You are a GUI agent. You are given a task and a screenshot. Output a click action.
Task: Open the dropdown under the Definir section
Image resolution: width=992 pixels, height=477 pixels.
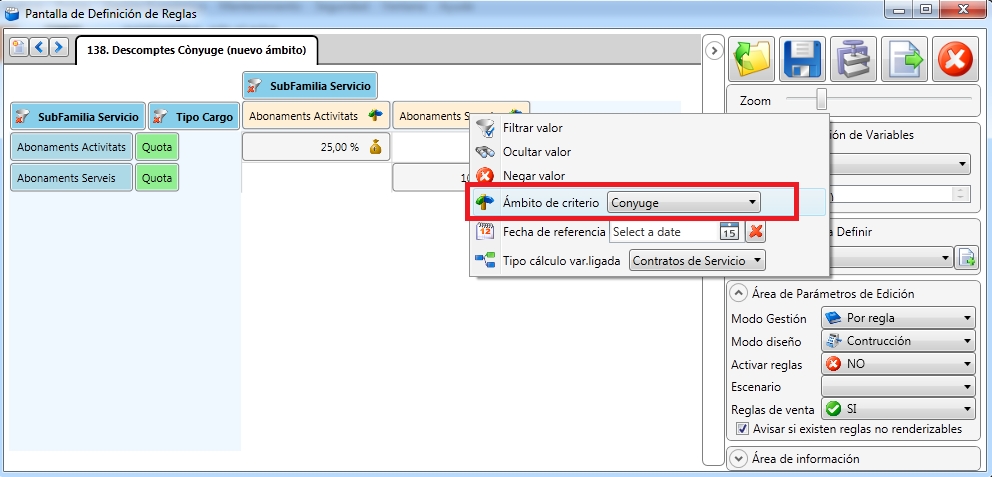coord(891,258)
